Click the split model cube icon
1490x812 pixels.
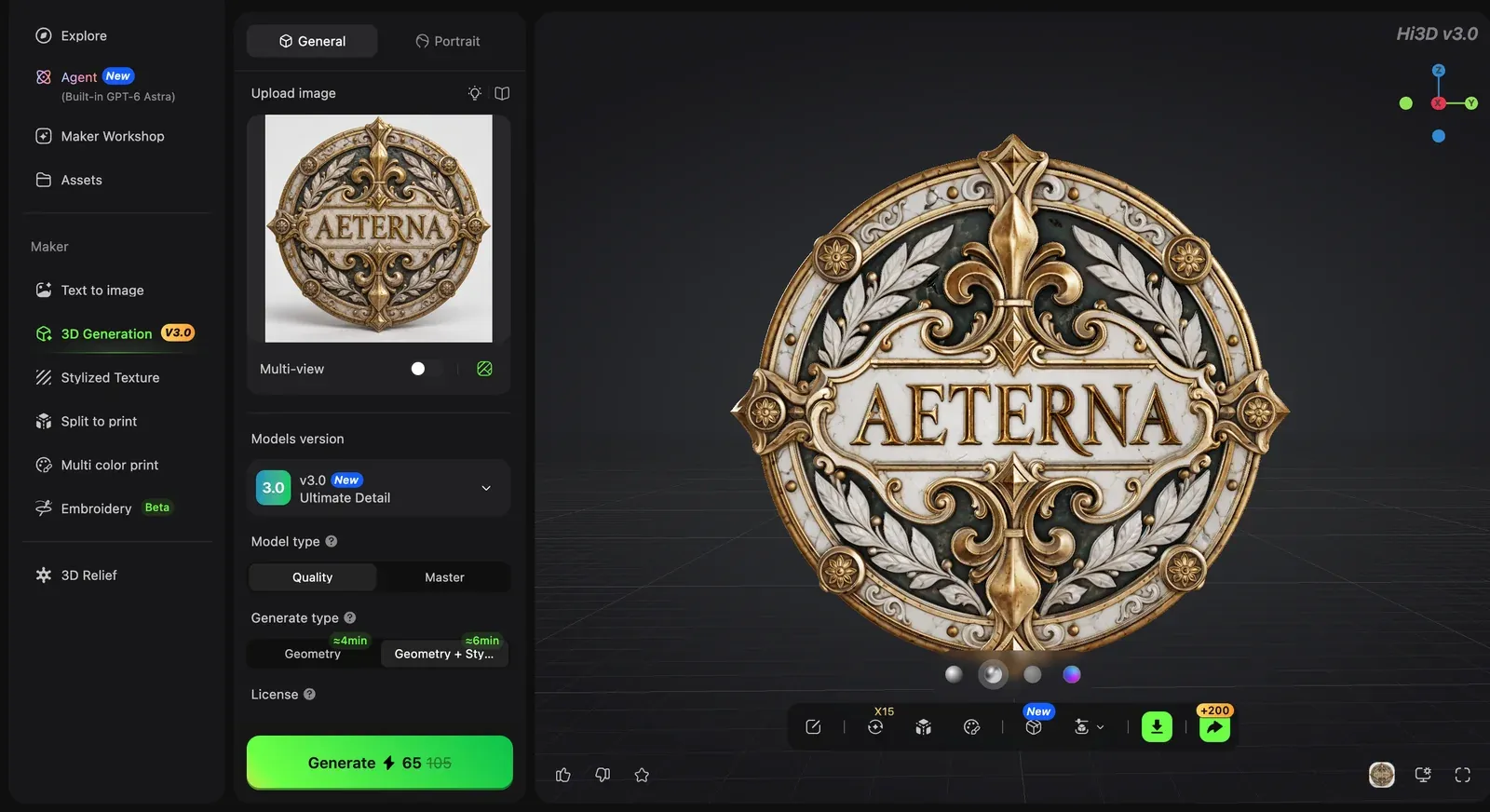click(x=924, y=727)
